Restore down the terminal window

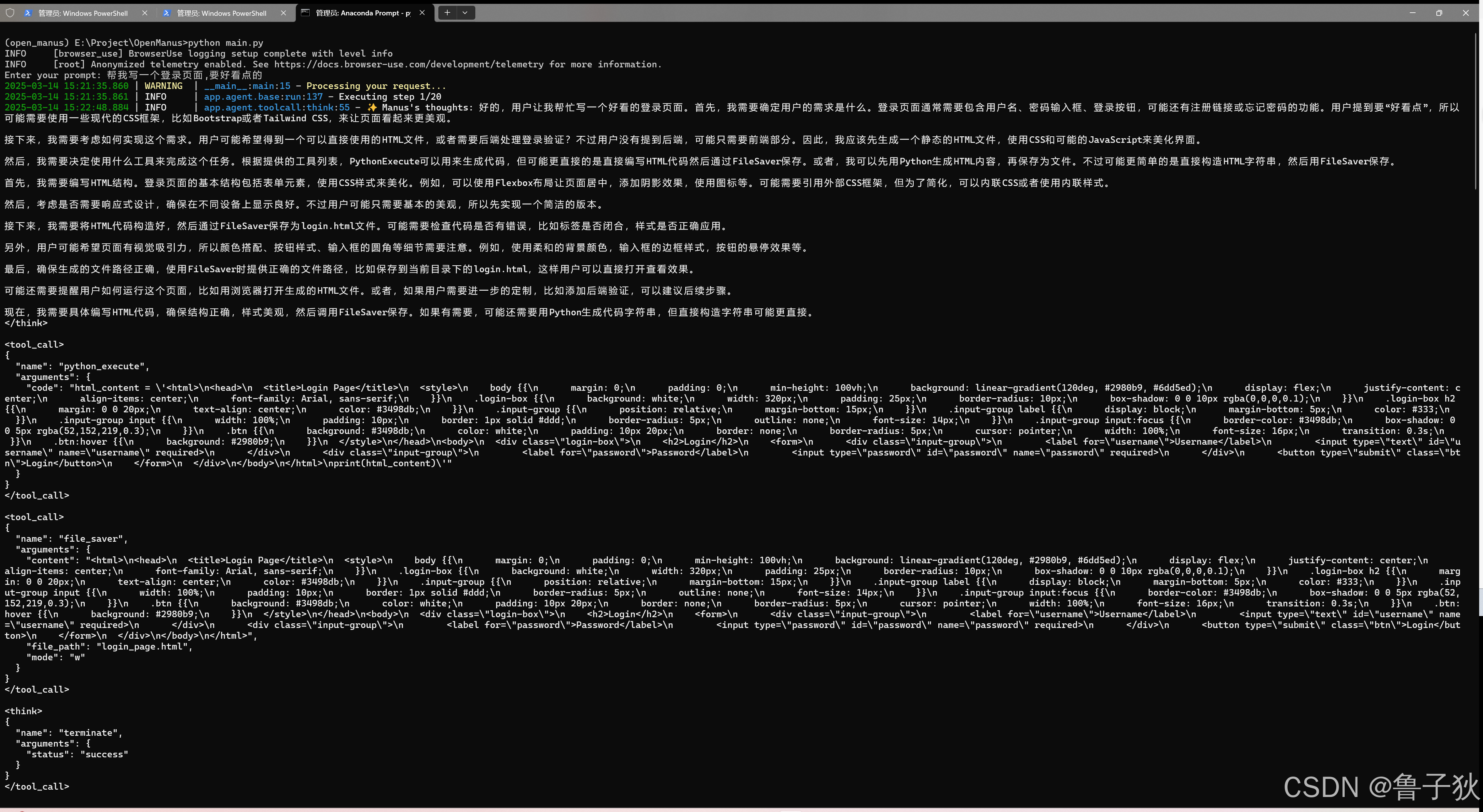tap(1439, 13)
